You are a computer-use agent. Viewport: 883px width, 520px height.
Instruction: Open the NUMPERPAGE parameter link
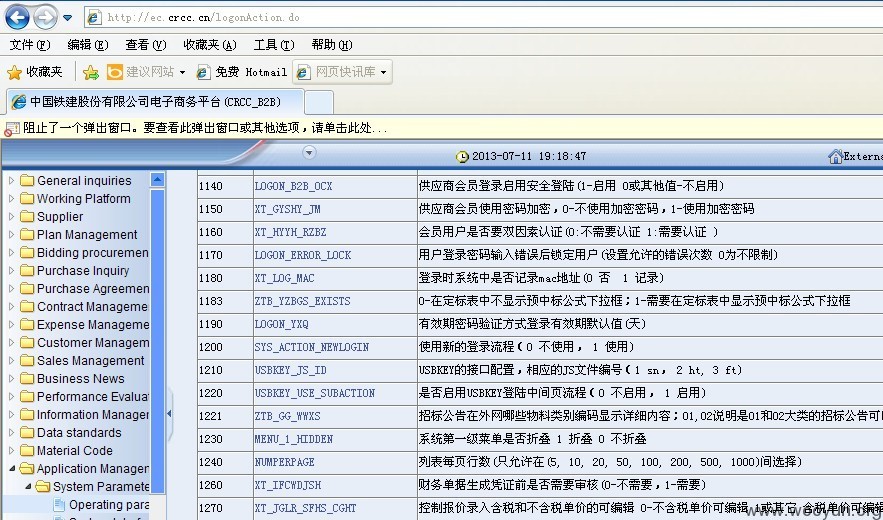click(284, 463)
